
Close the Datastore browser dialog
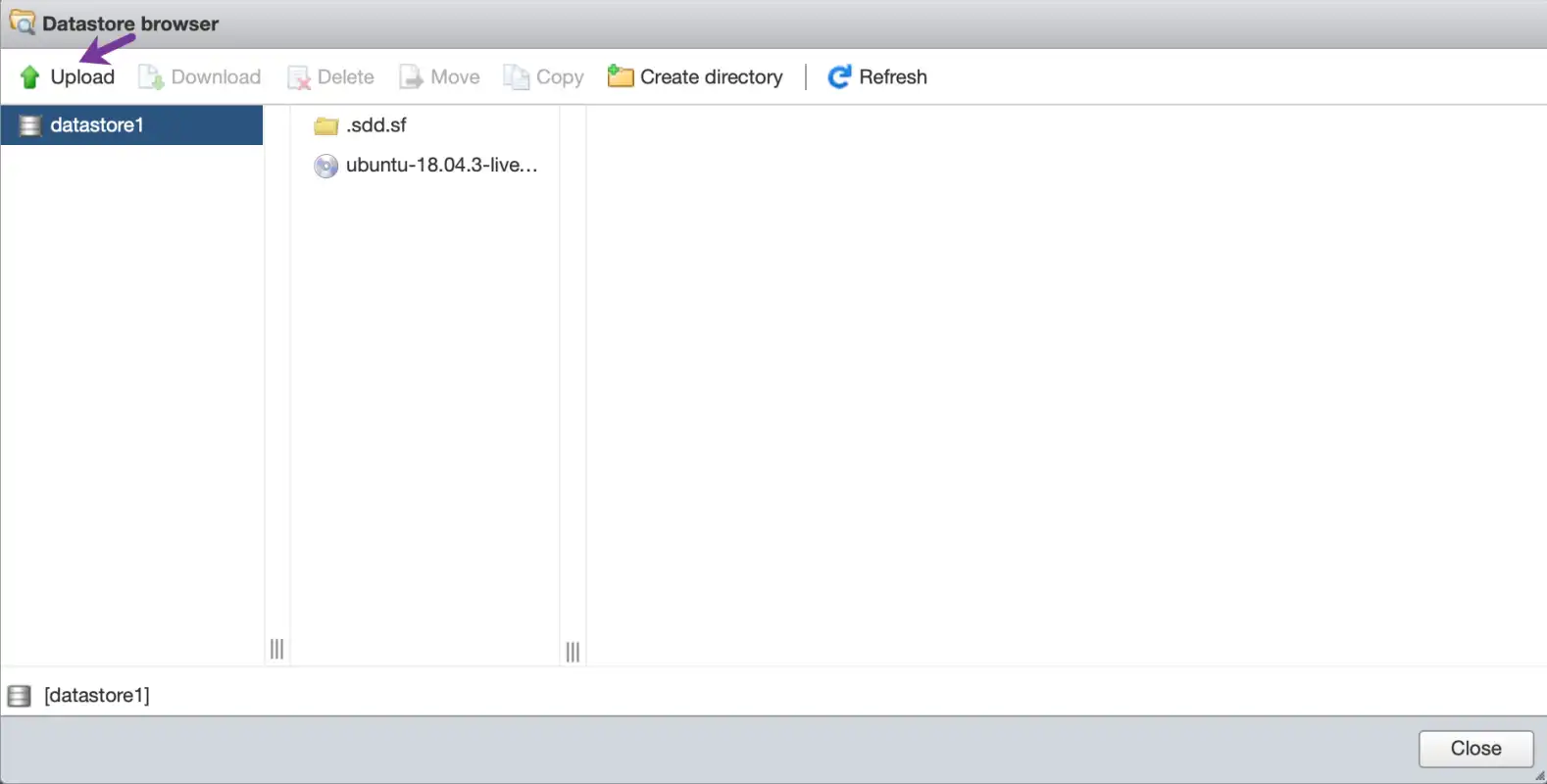[1475, 749]
